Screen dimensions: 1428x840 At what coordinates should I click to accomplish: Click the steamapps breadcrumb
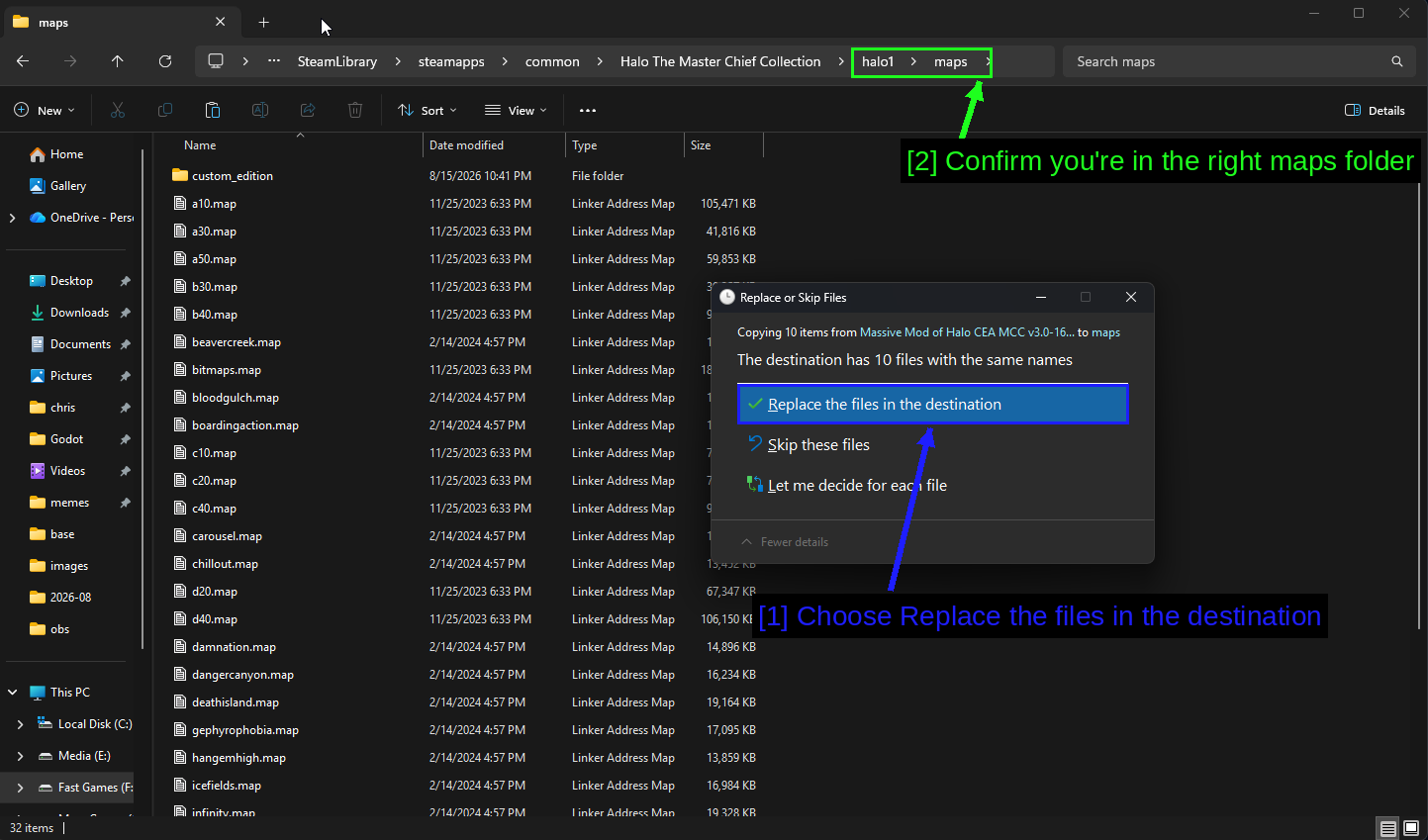tap(451, 61)
